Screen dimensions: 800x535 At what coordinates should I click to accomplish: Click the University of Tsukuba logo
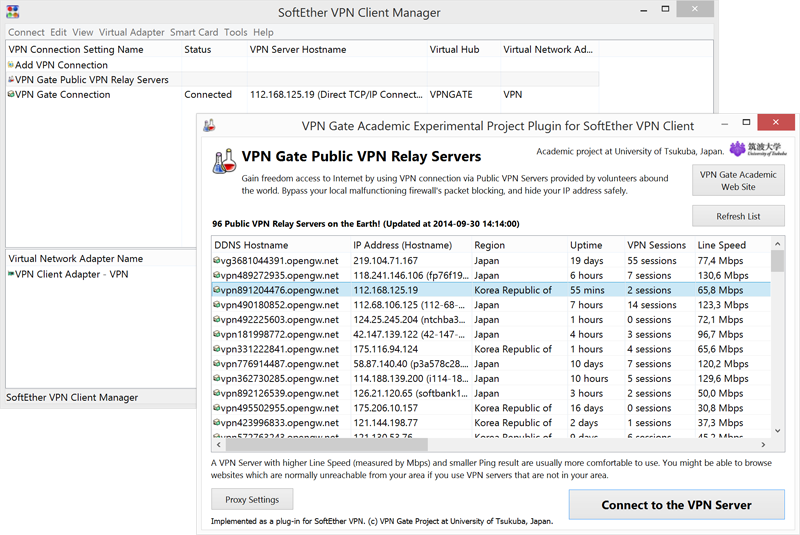pyautogui.click(x=758, y=149)
